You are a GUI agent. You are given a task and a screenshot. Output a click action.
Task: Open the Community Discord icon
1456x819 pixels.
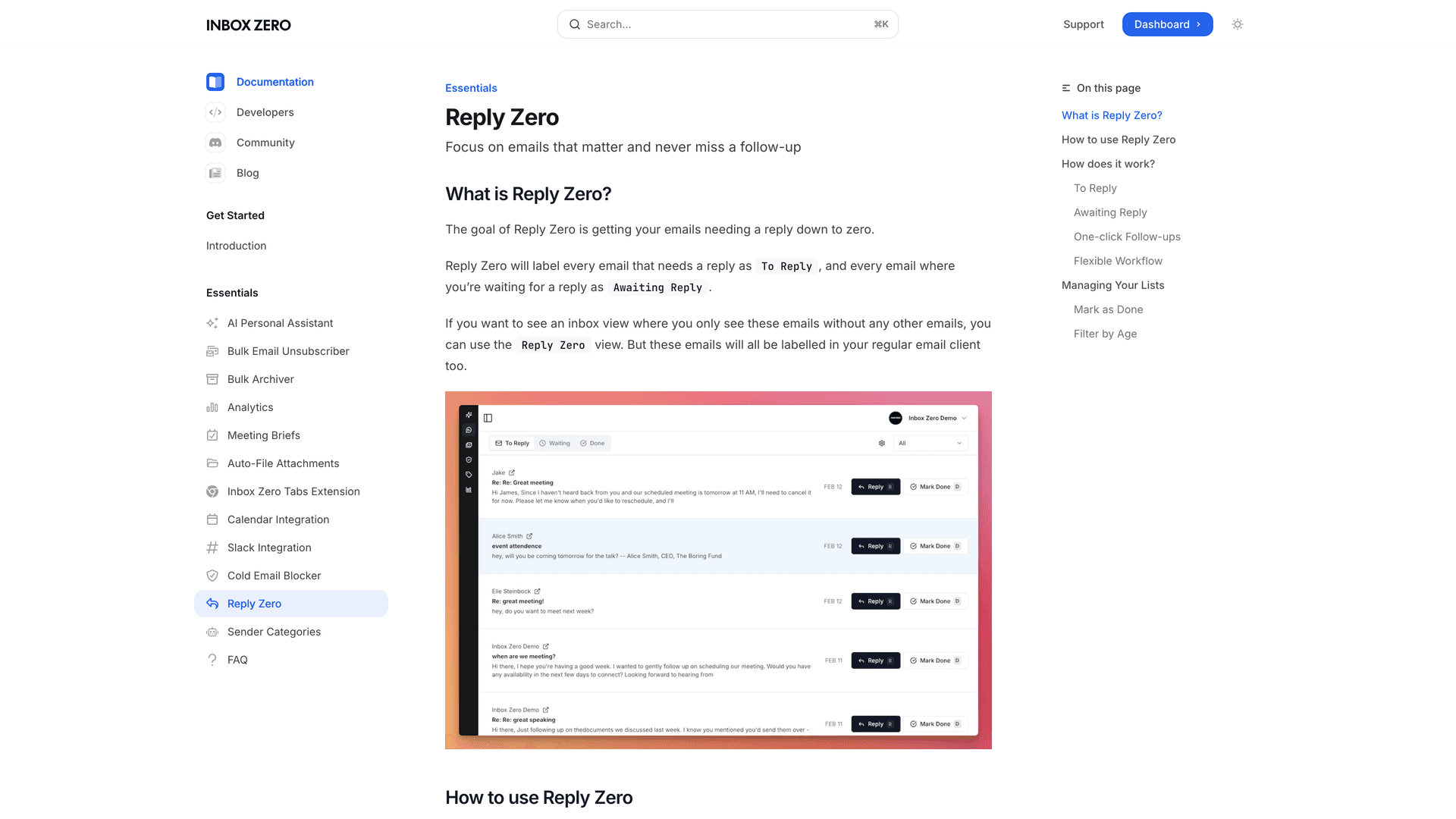(x=215, y=142)
